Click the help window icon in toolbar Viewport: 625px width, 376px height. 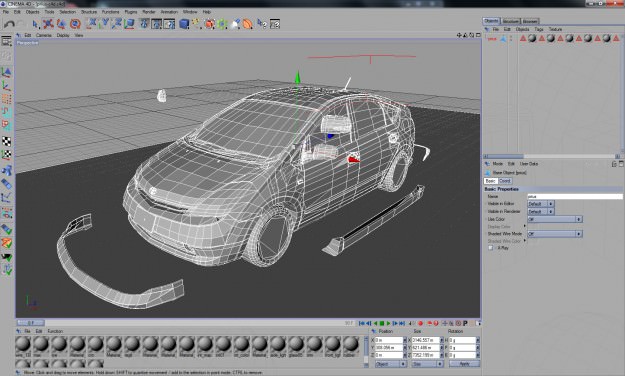tap(275, 24)
